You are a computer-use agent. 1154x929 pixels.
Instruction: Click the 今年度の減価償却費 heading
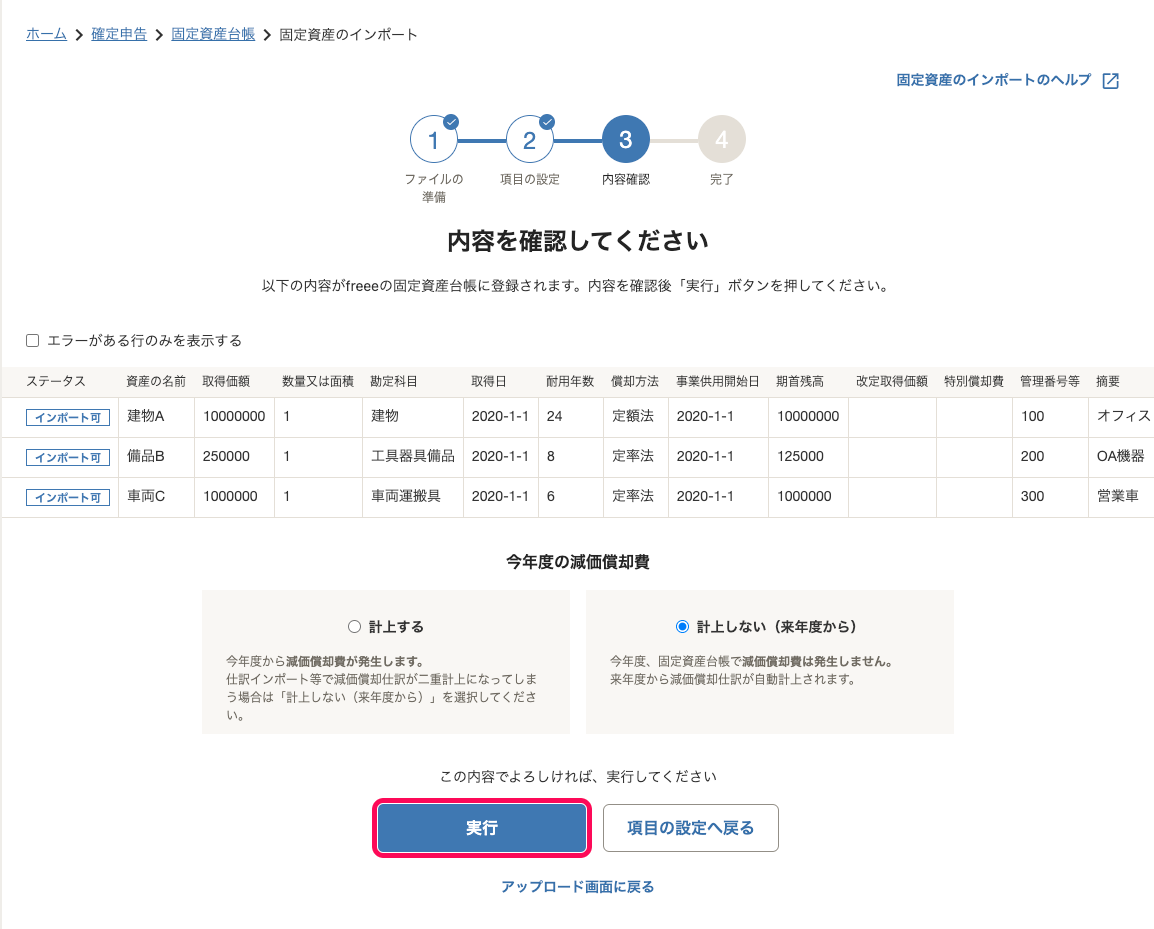point(578,562)
